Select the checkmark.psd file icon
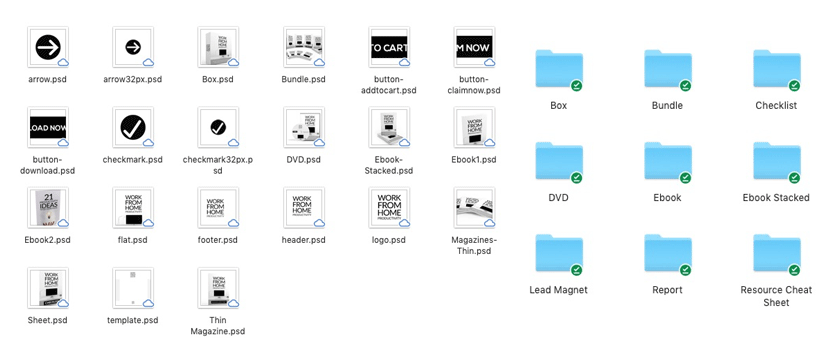This screenshot has width=825, height=360. click(133, 127)
